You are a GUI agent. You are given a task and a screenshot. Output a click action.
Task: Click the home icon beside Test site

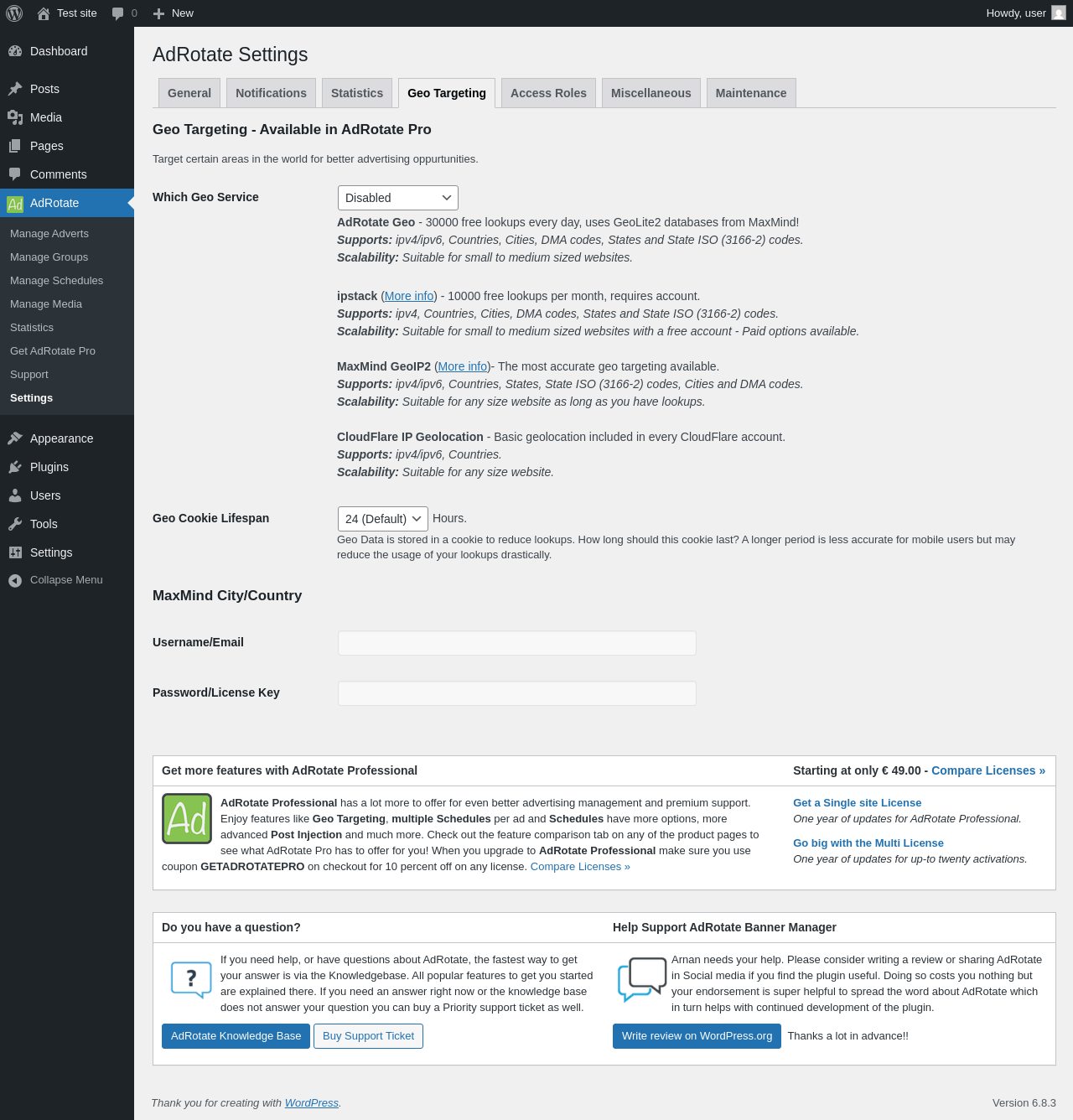(44, 13)
